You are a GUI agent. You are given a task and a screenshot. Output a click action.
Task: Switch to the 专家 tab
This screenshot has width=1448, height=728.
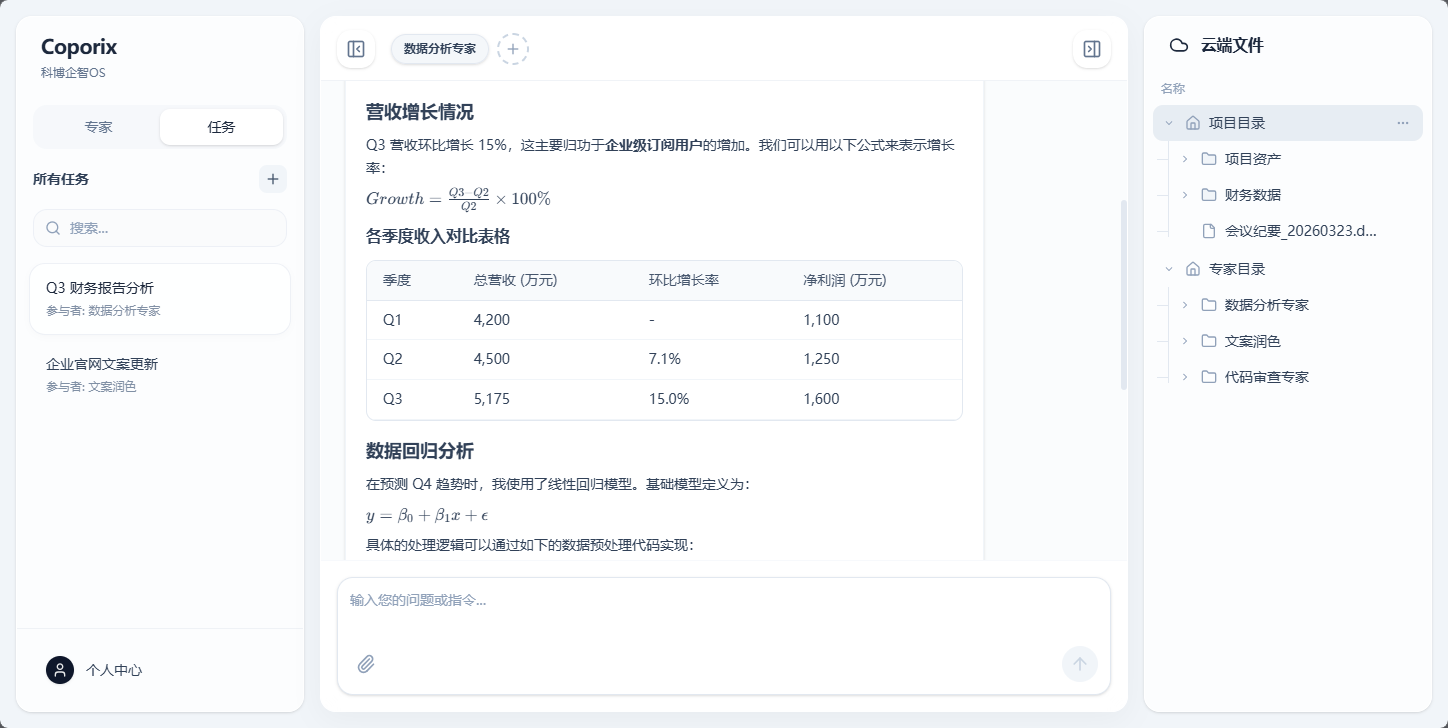point(98,126)
